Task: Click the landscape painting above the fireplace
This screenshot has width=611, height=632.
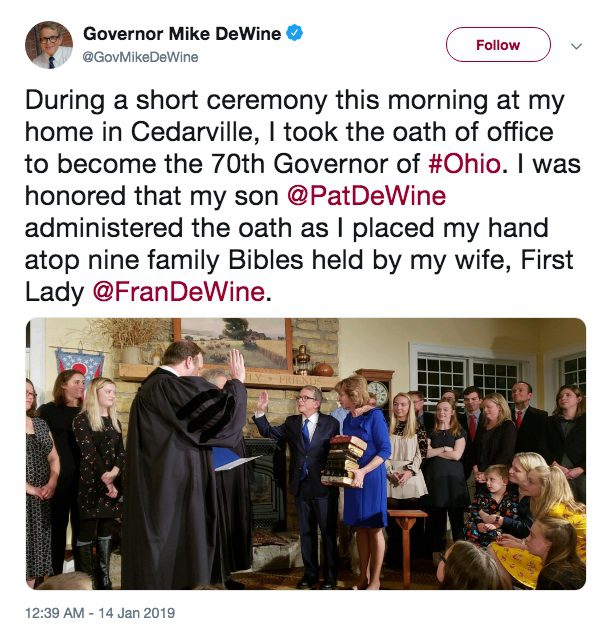Action: [x=233, y=344]
